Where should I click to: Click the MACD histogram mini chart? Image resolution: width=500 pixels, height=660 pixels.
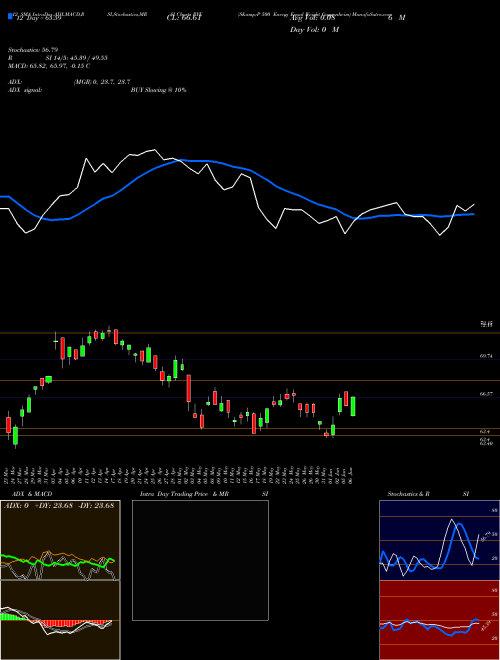(60, 620)
